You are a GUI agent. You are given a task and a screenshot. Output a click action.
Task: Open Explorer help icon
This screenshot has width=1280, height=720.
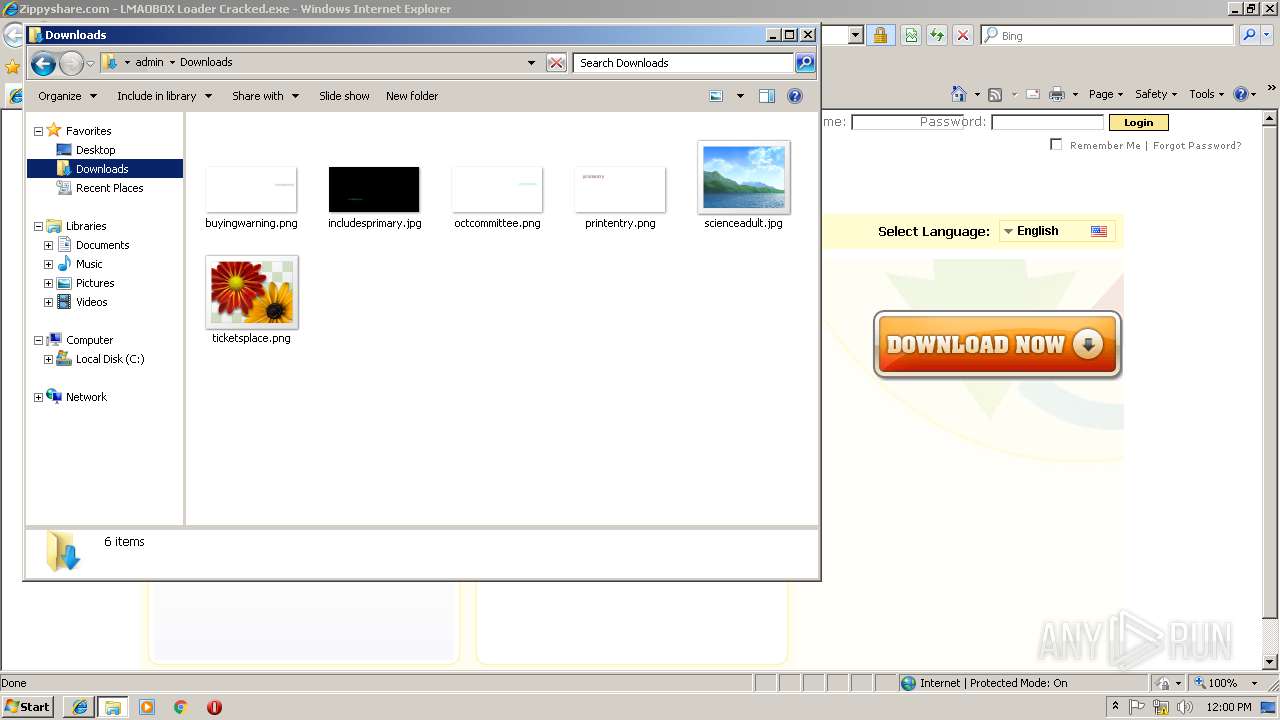click(x=795, y=96)
